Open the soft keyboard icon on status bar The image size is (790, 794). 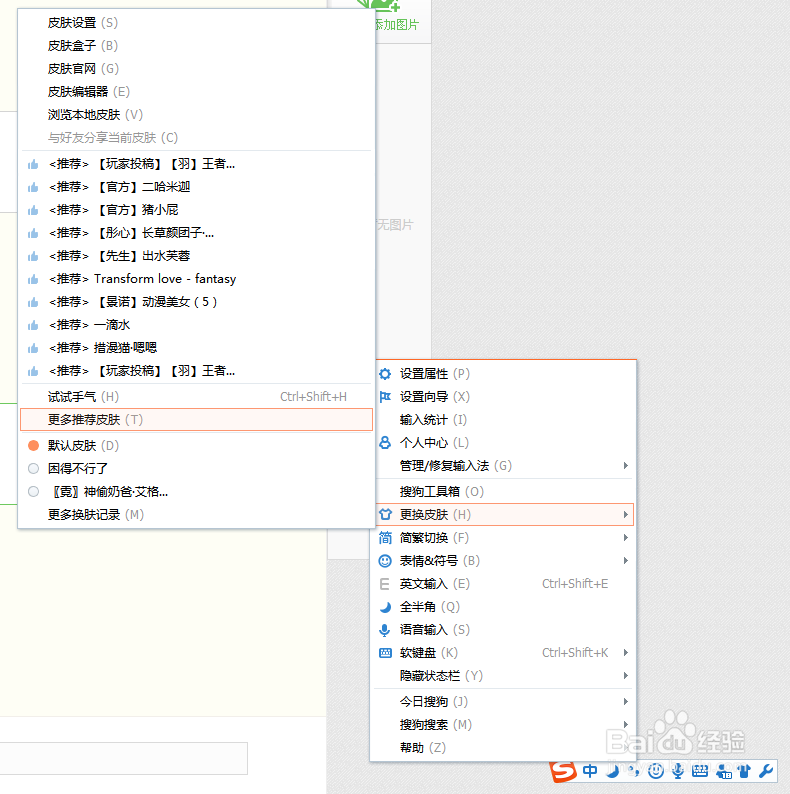[700, 771]
